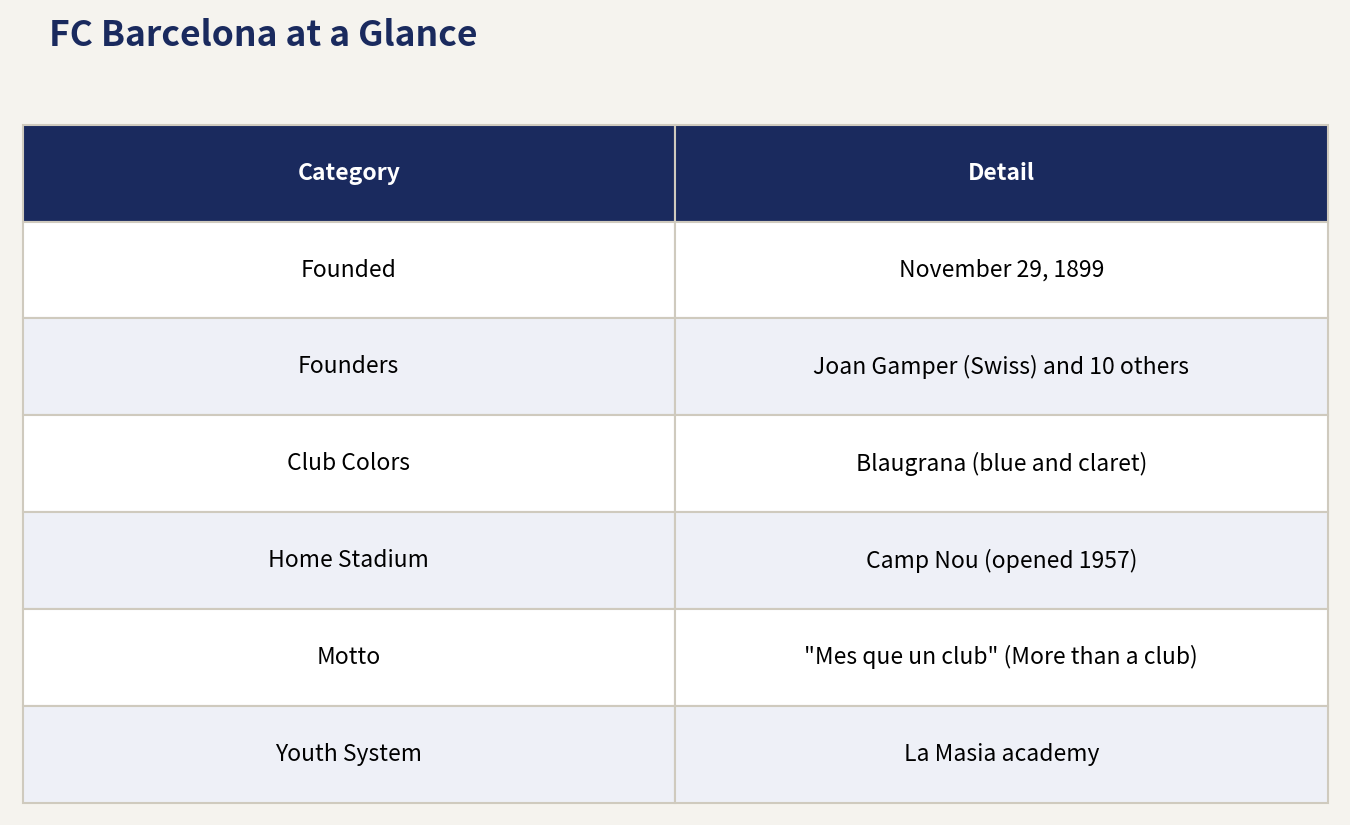Click the word Barcelona in title
Screen dimensions: 1350x825
click(189, 33)
